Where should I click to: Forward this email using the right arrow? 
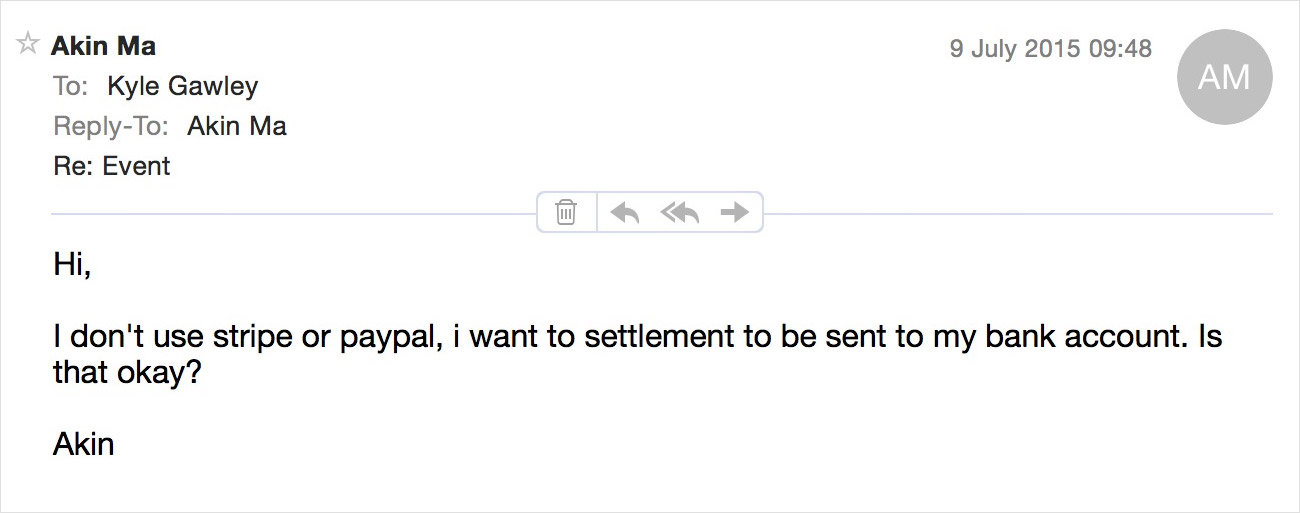tap(735, 212)
